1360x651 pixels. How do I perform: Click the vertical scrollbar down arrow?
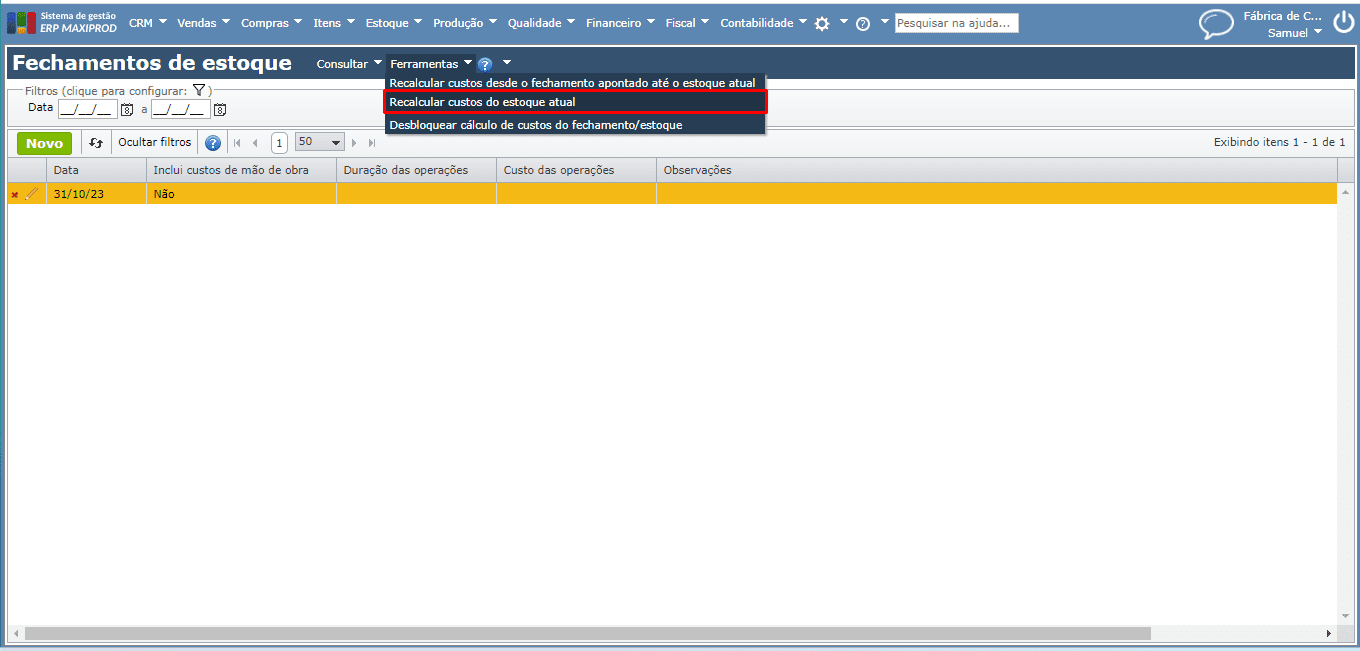pyautogui.click(x=1345, y=616)
